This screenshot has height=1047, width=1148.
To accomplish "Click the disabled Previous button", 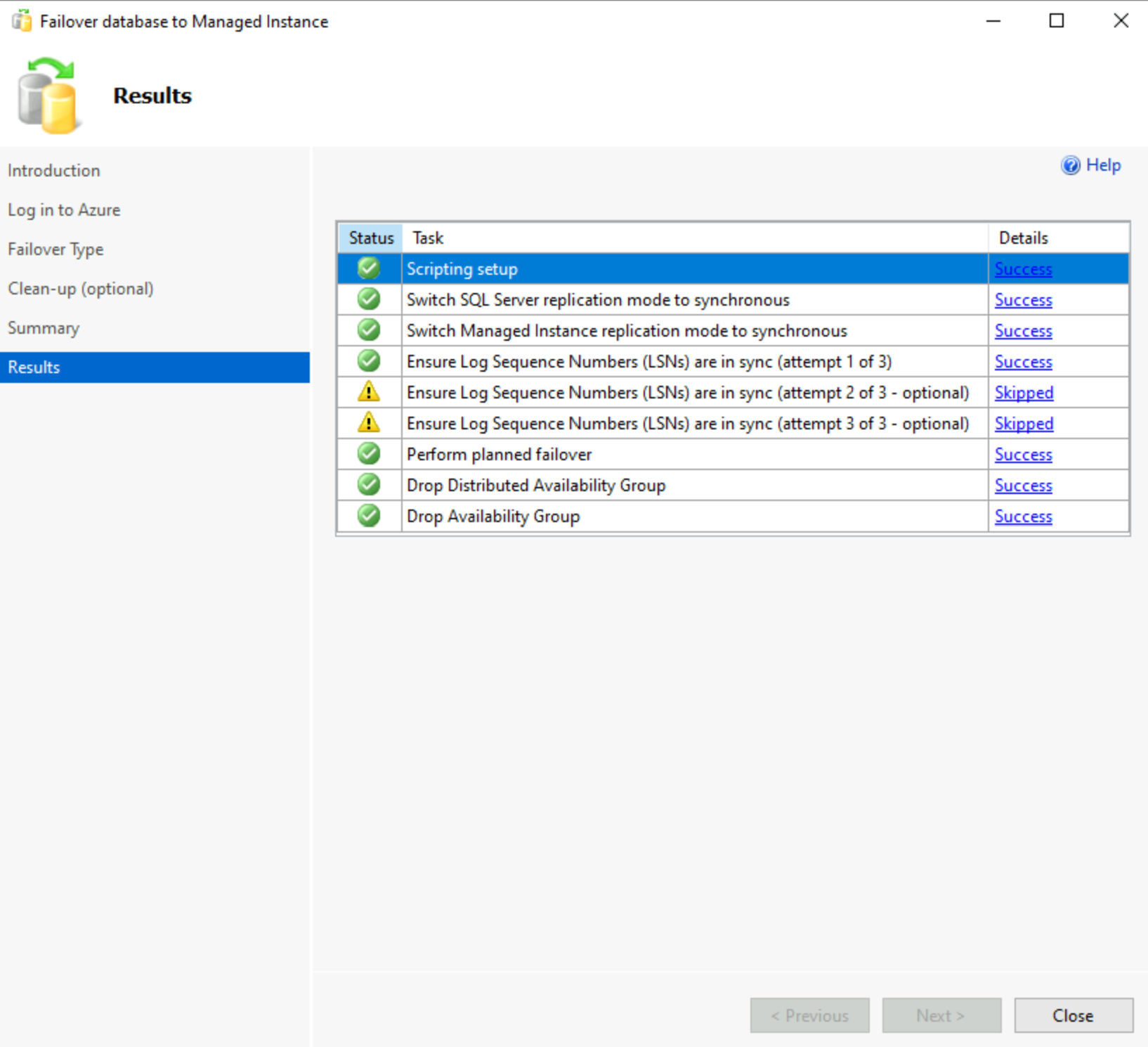I will 809,1015.
